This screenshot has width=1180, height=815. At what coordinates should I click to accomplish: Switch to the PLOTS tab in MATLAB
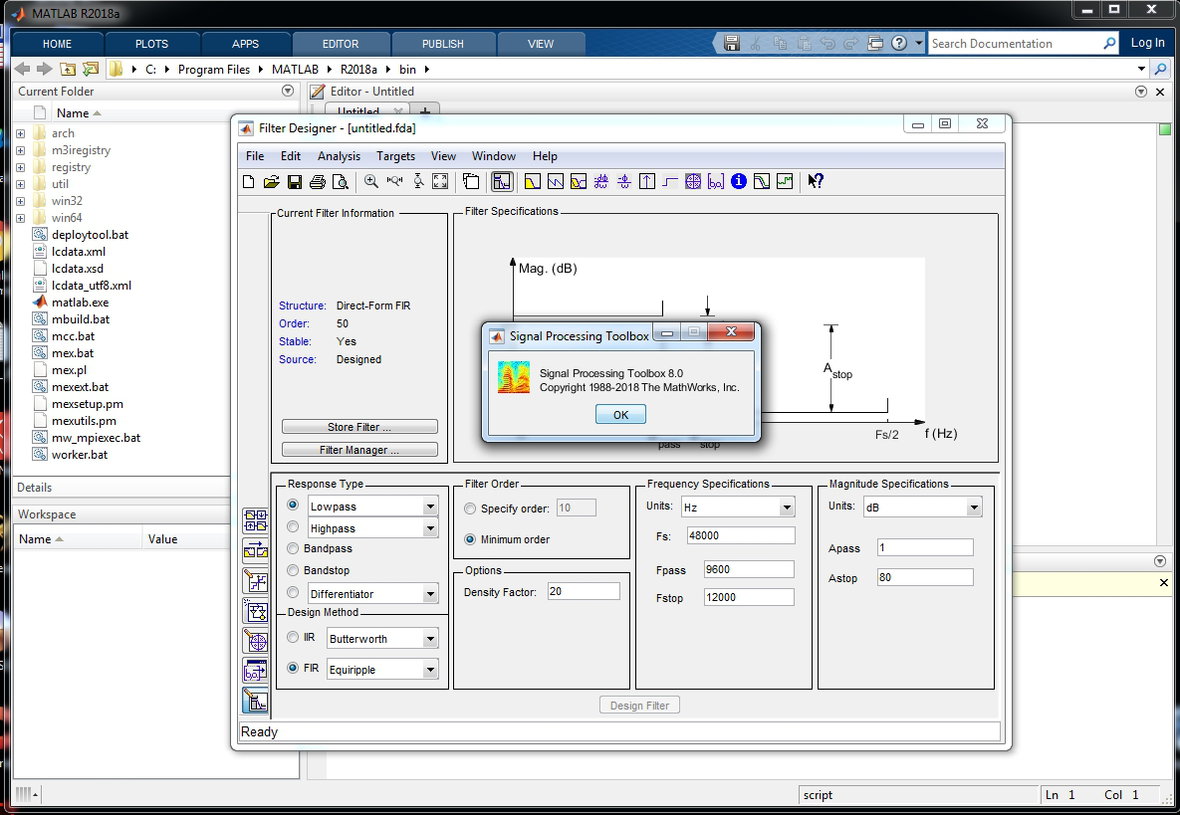click(x=152, y=44)
